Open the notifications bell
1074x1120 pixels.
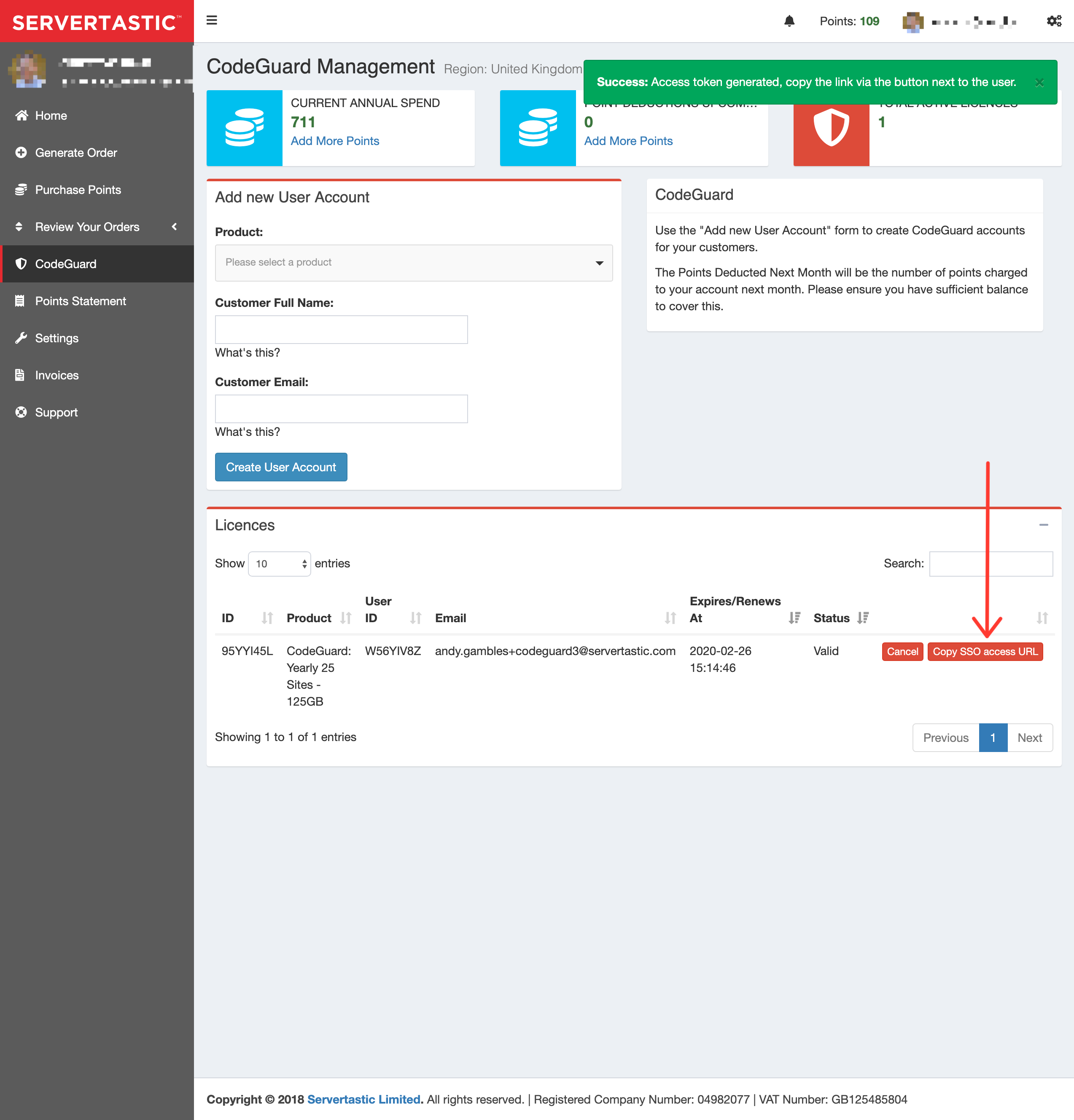(x=789, y=21)
